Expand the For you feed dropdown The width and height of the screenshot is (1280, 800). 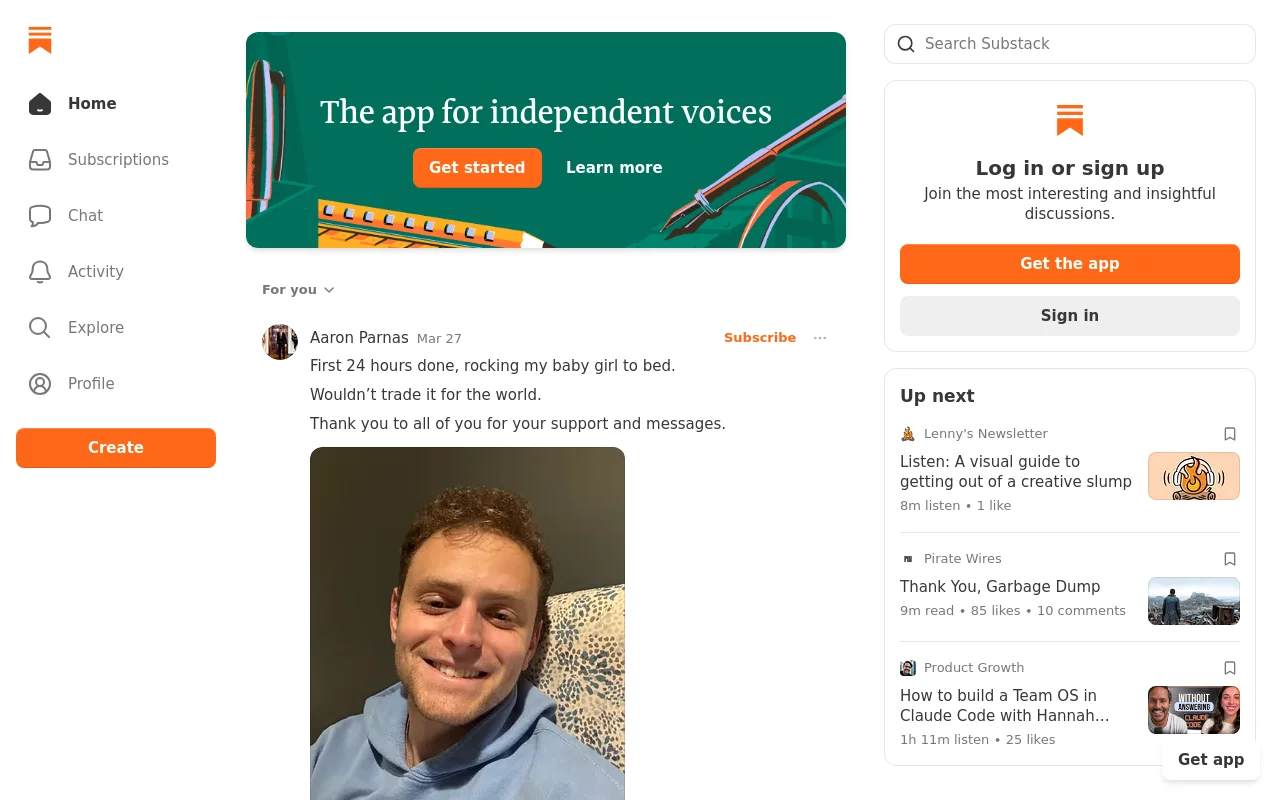[x=298, y=290]
